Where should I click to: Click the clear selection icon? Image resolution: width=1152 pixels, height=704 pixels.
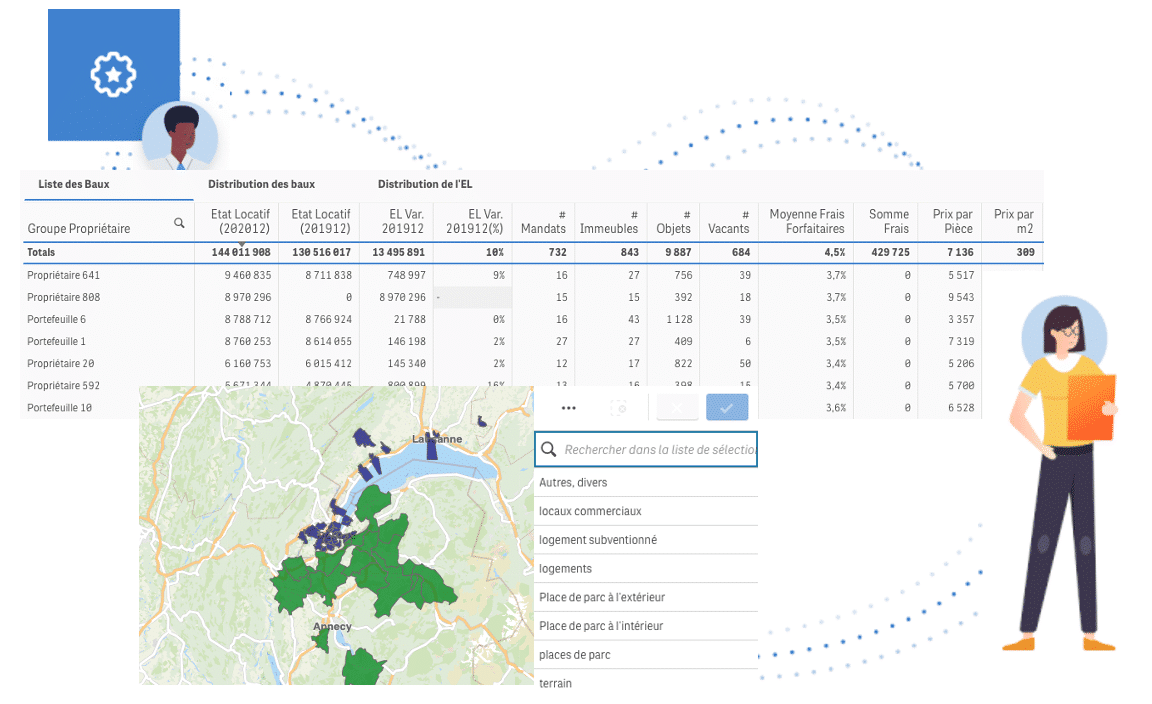(x=619, y=408)
